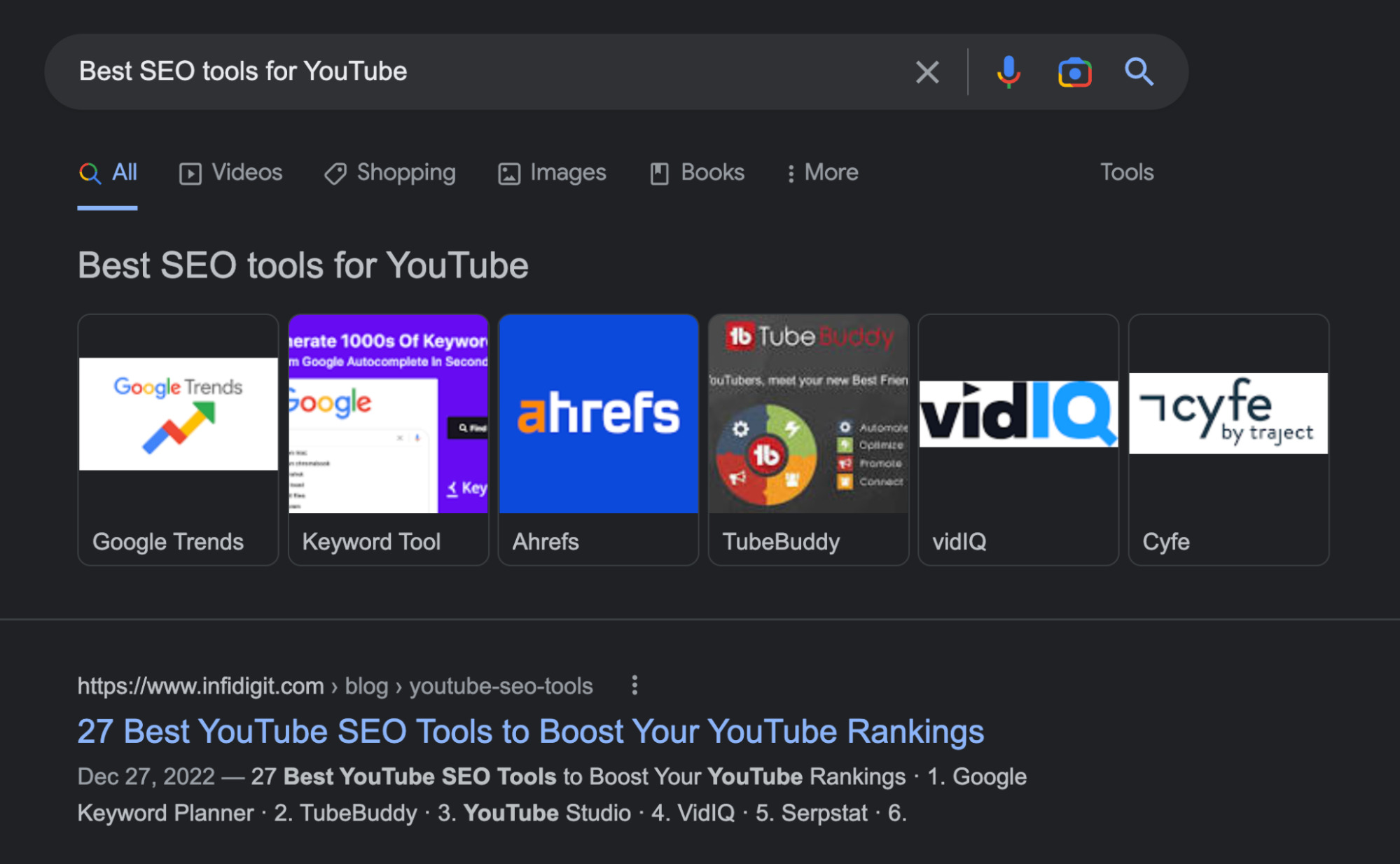Screen dimensions: 1400x864
Task: Clear the search bar with X button
Action: pos(926,71)
